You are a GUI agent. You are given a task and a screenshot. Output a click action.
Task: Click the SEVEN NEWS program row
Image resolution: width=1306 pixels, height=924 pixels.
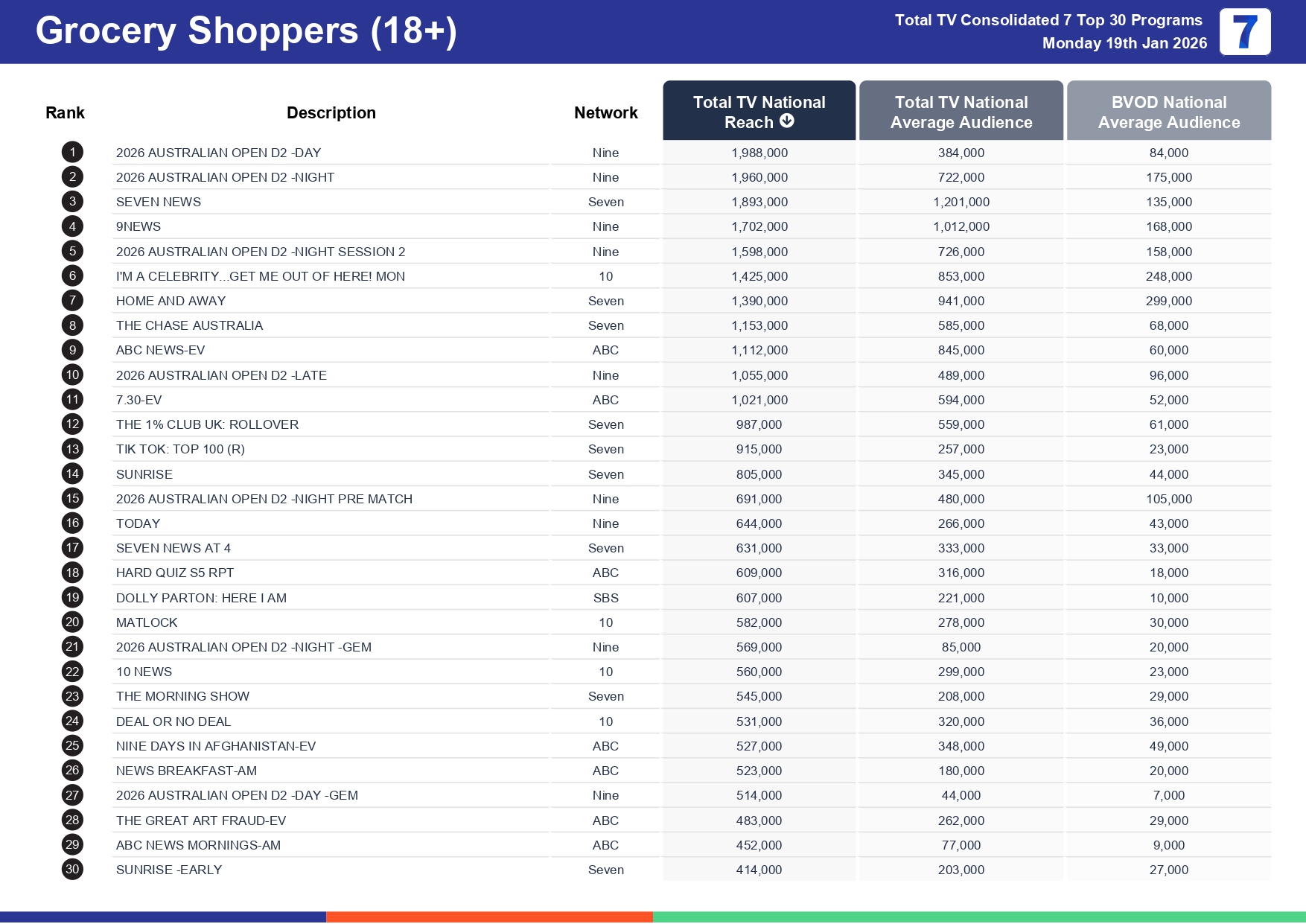[x=159, y=202]
